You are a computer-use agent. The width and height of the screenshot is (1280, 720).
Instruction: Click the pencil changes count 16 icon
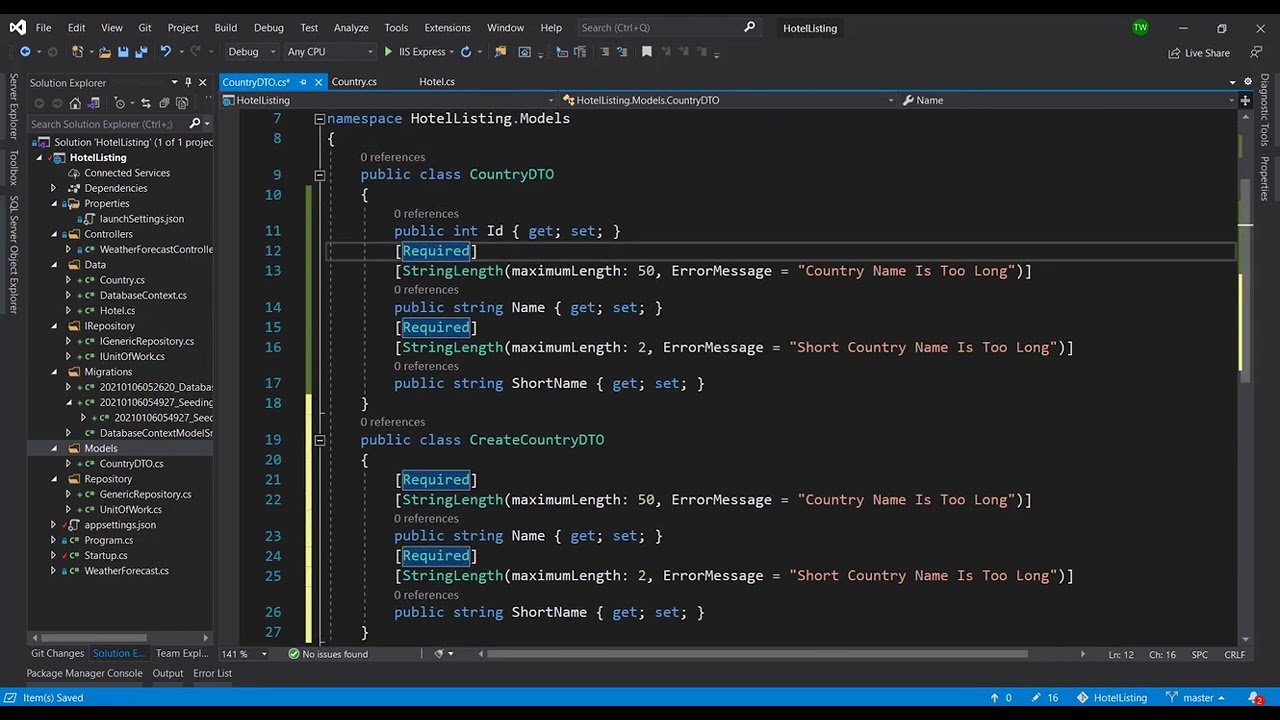tap(1045, 698)
